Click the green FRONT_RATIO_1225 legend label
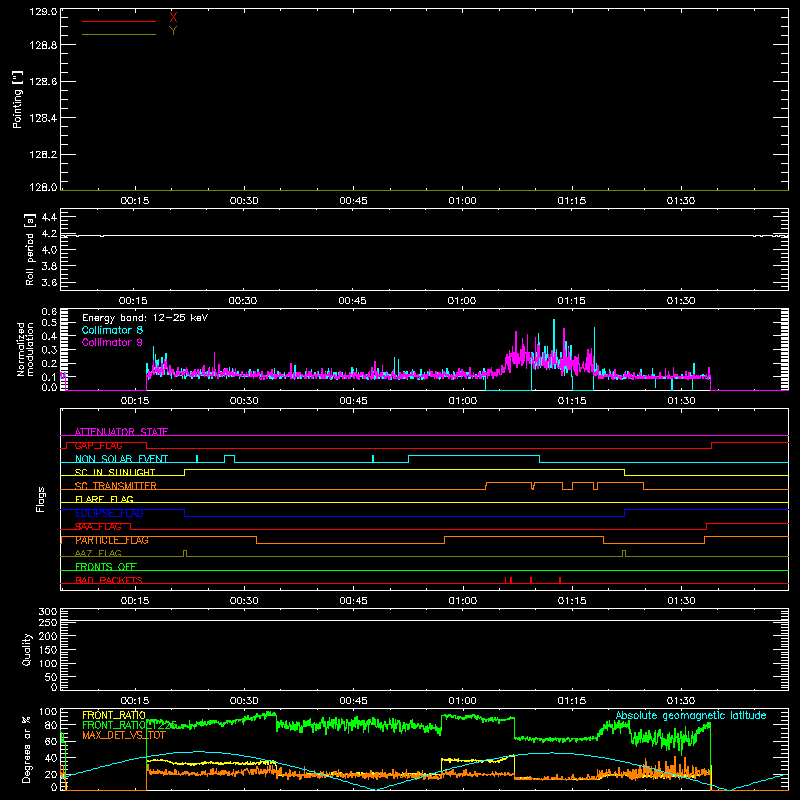 (130, 725)
